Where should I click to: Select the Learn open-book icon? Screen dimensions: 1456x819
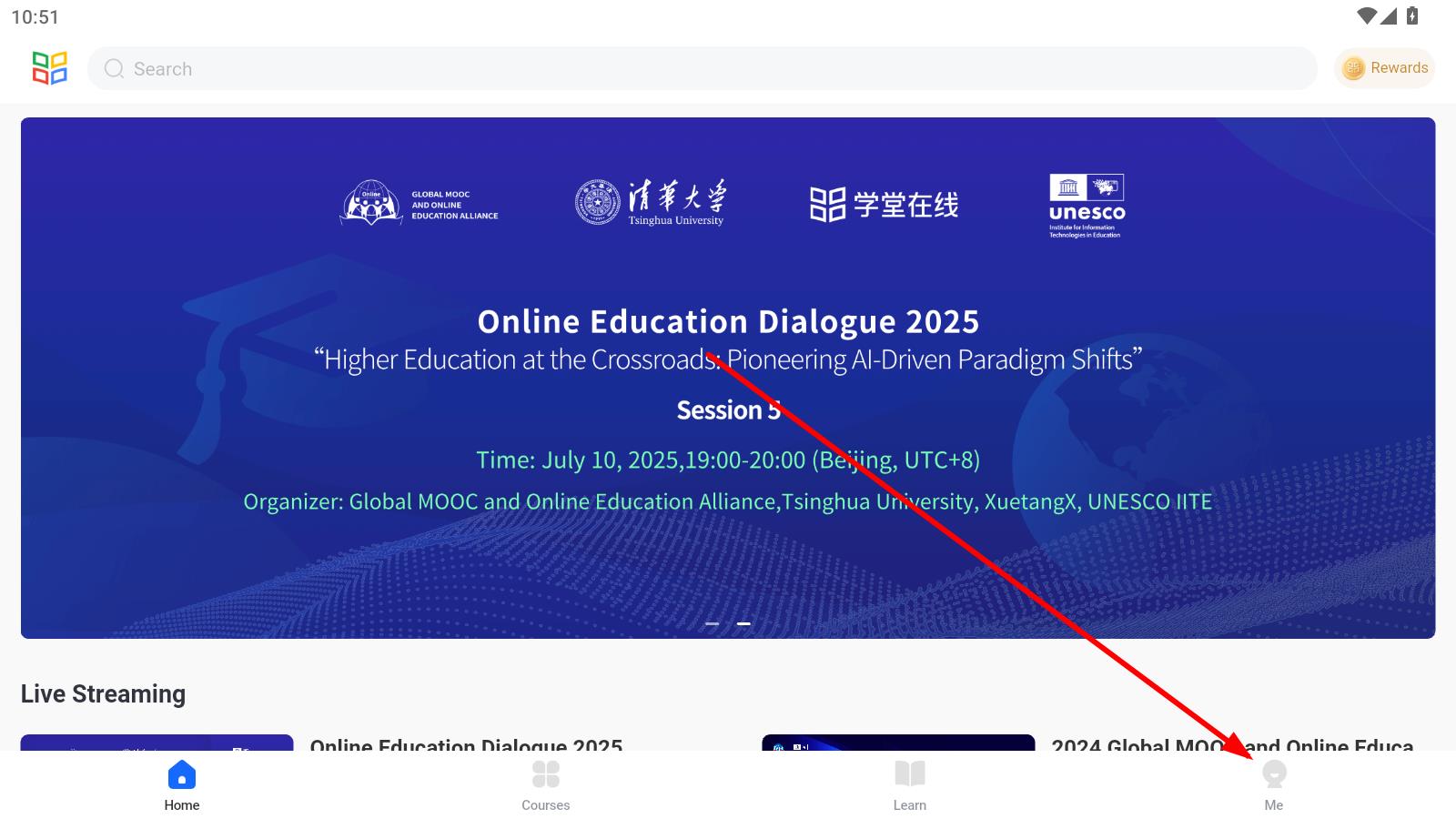click(x=910, y=774)
